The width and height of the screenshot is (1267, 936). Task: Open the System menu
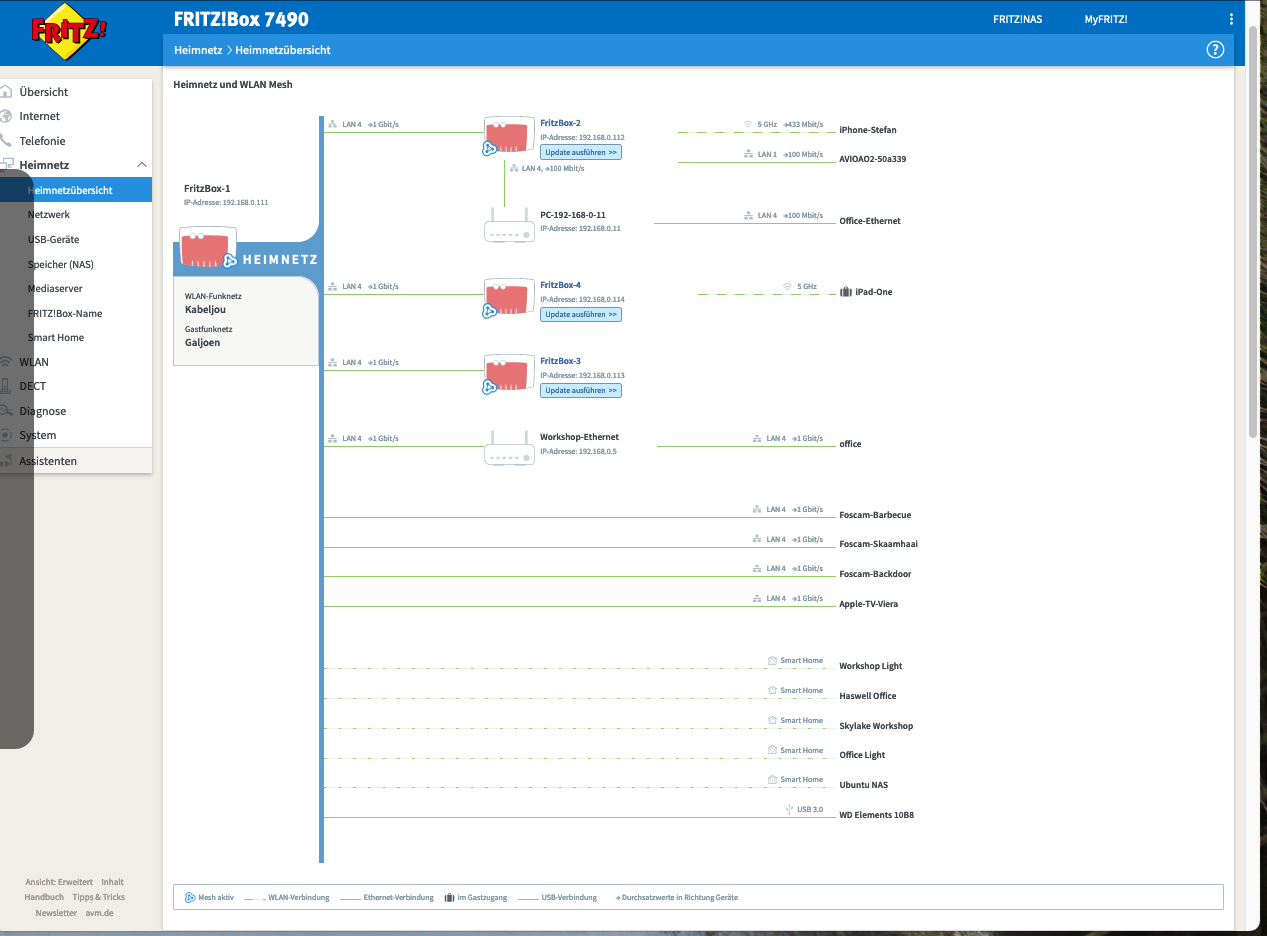click(38, 435)
